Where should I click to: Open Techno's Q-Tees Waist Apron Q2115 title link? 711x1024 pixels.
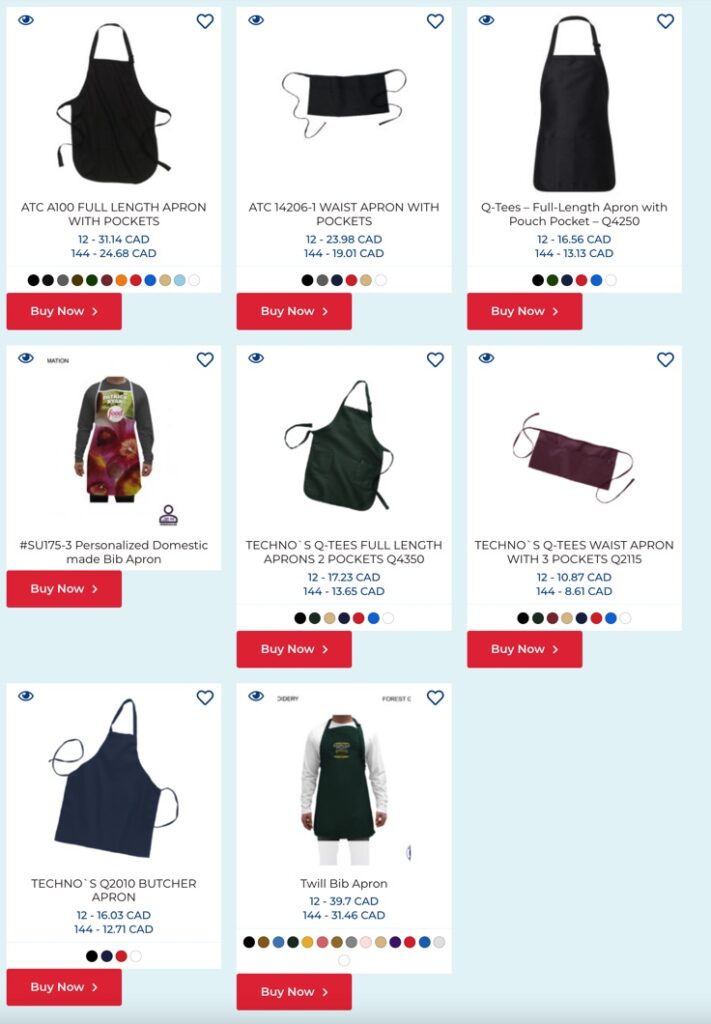click(574, 552)
